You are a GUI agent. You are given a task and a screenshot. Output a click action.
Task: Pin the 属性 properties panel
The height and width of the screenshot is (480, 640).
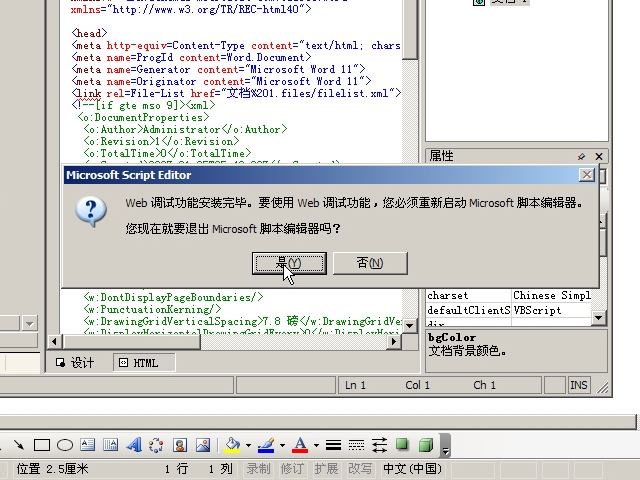581,156
